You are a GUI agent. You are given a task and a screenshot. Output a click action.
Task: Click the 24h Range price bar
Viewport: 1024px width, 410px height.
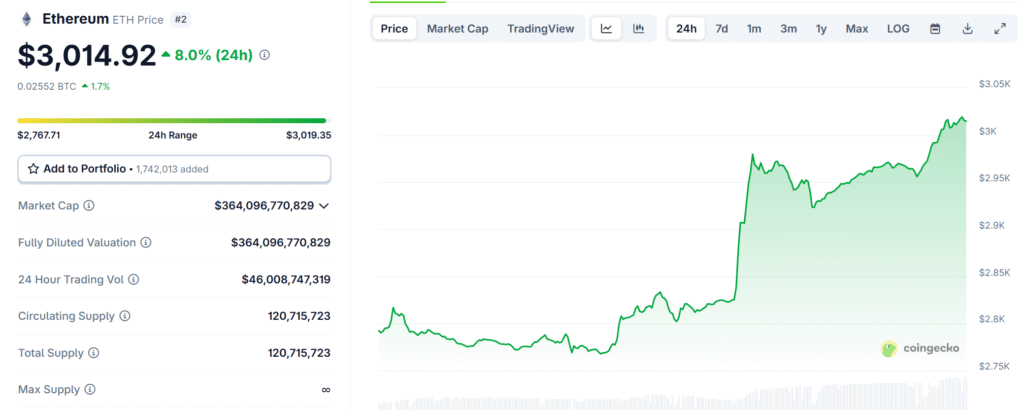[x=172, y=121]
